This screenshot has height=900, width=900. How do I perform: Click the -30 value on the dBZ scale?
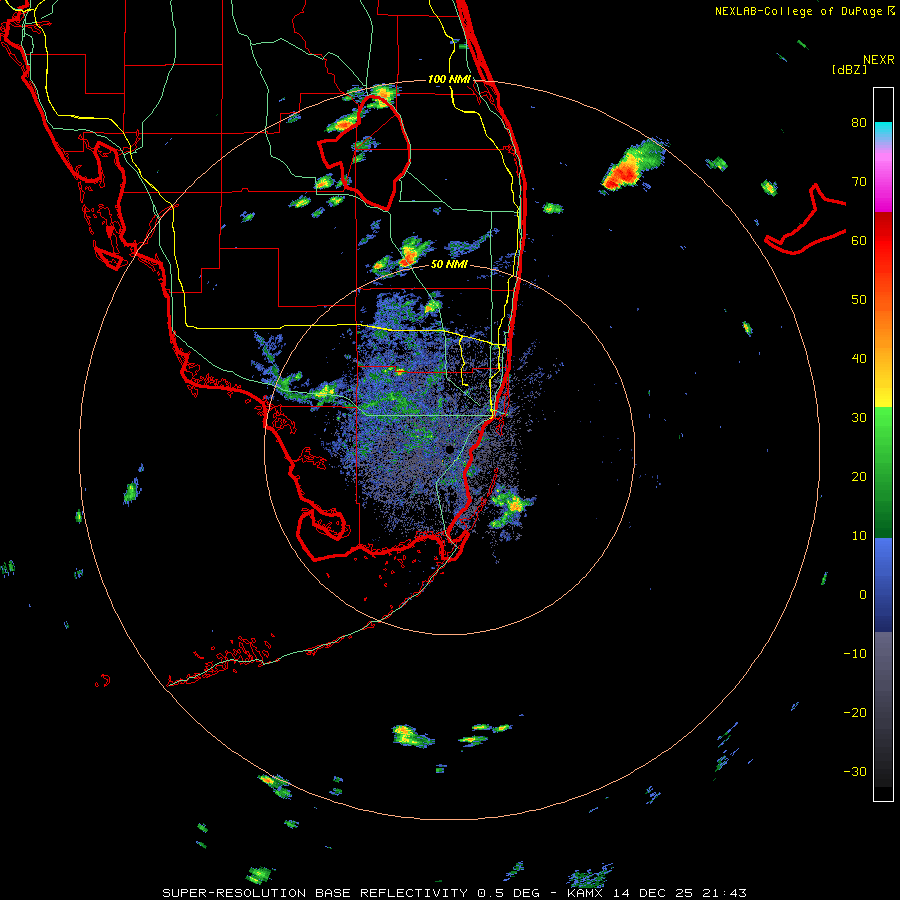(x=855, y=771)
